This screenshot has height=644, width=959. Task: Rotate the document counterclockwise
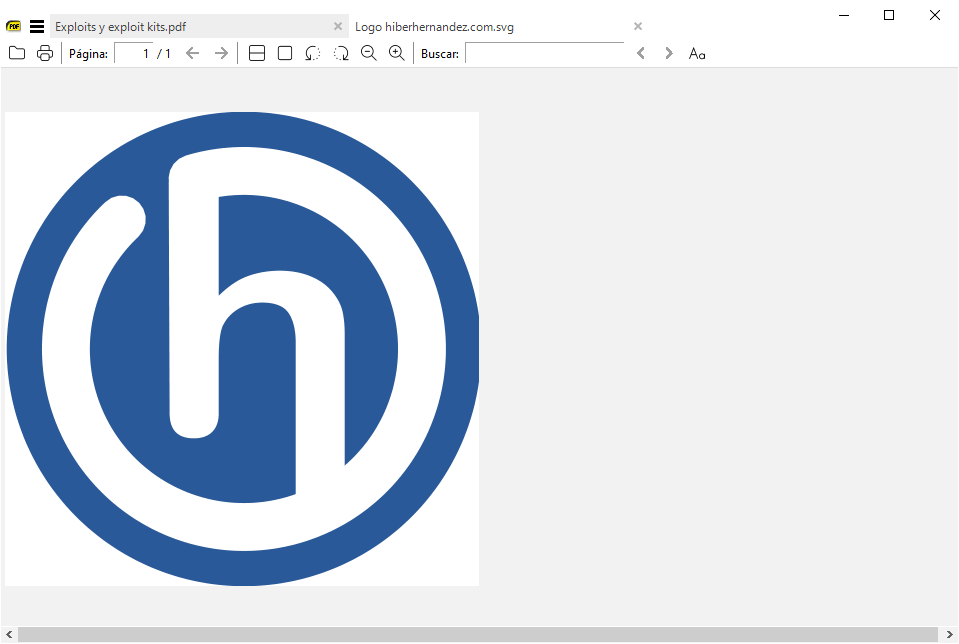(x=313, y=53)
